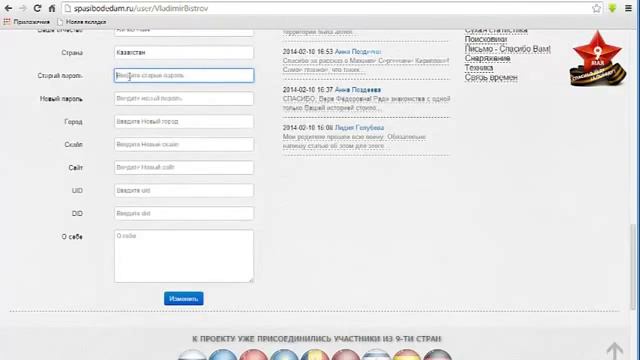Click the Город input field

point(184,122)
